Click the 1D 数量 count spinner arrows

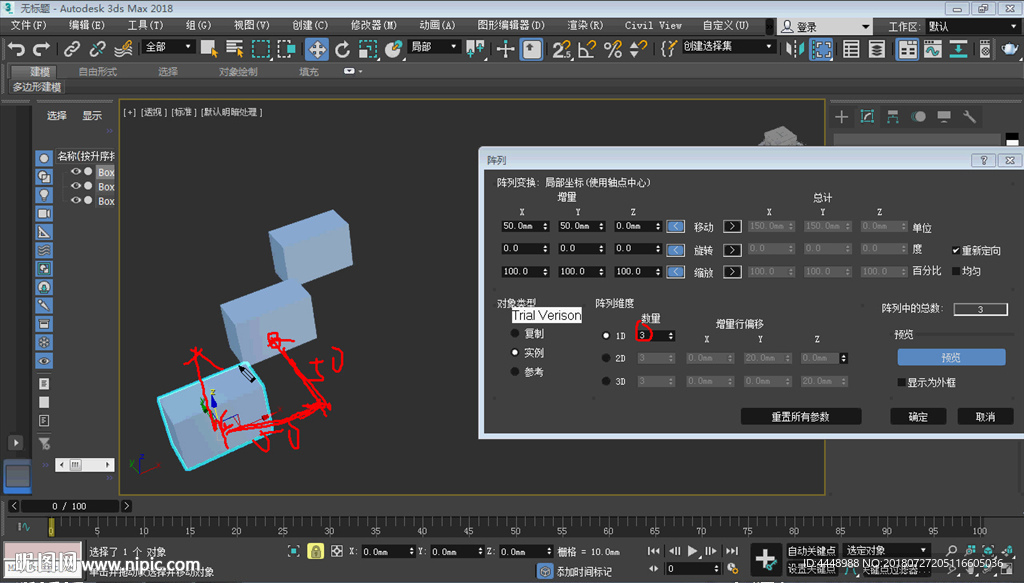[x=671, y=336]
